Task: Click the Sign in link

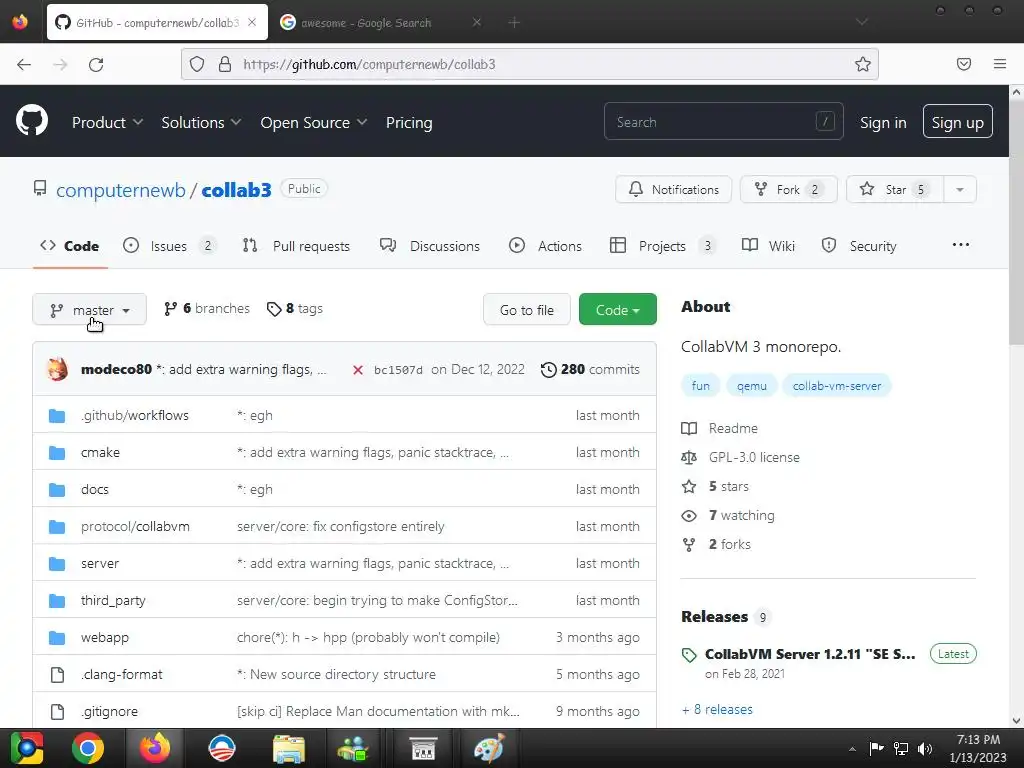Action: (883, 122)
